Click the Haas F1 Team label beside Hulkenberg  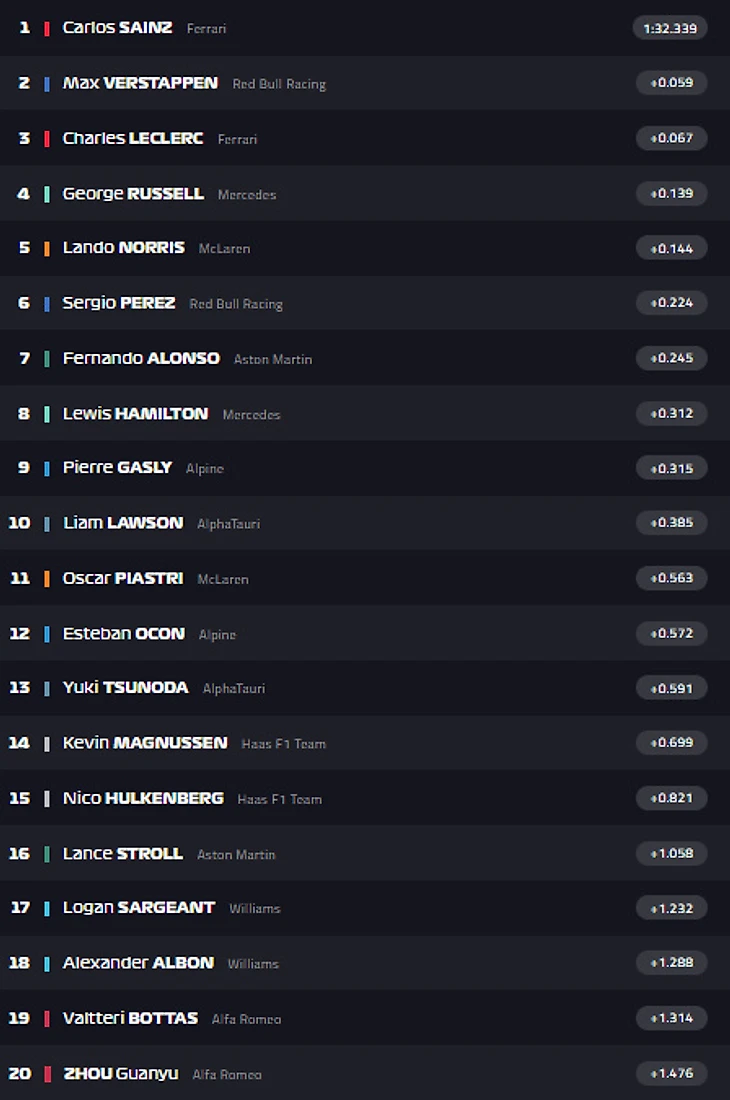click(x=279, y=799)
